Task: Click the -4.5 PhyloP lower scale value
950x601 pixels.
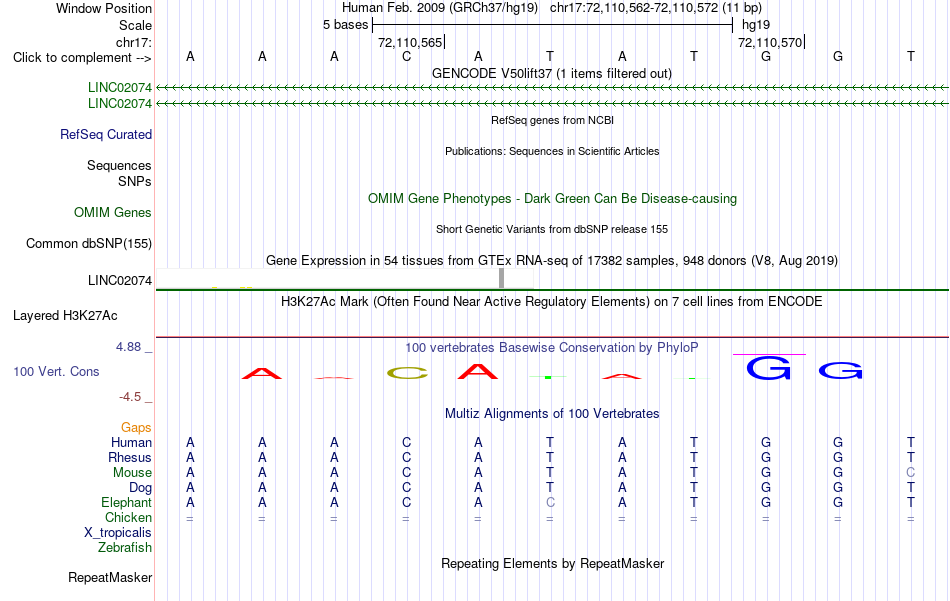Action: click(130, 397)
